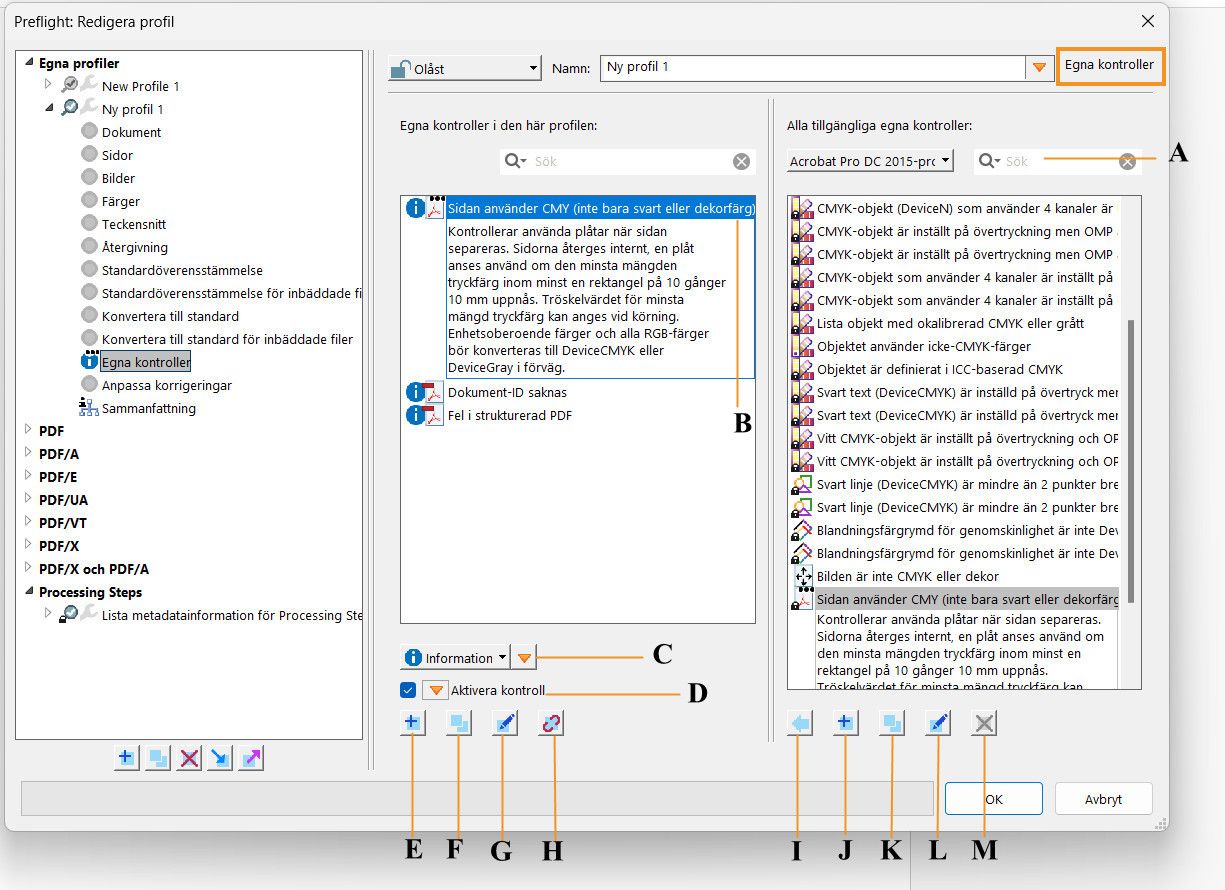Screen dimensions: 1225x890
Task: Click the orange arrow before Aktivera kontroll
Action: point(435,690)
